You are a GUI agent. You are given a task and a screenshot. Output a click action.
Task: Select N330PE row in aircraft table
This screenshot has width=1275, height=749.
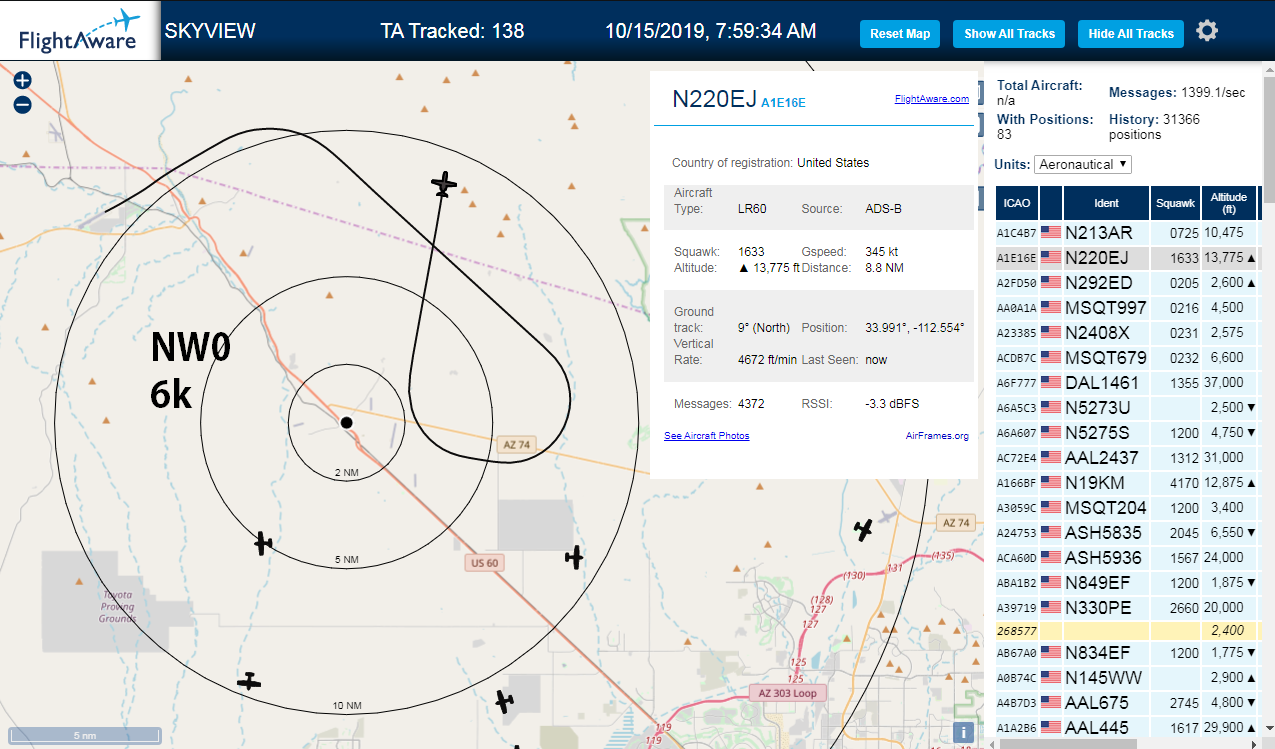point(1126,607)
